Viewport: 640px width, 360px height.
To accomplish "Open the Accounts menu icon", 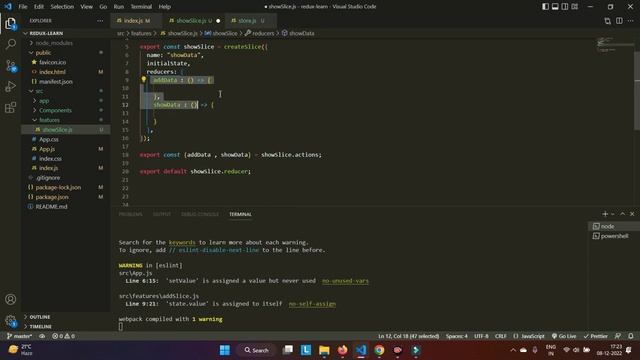I will coord(11,299).
